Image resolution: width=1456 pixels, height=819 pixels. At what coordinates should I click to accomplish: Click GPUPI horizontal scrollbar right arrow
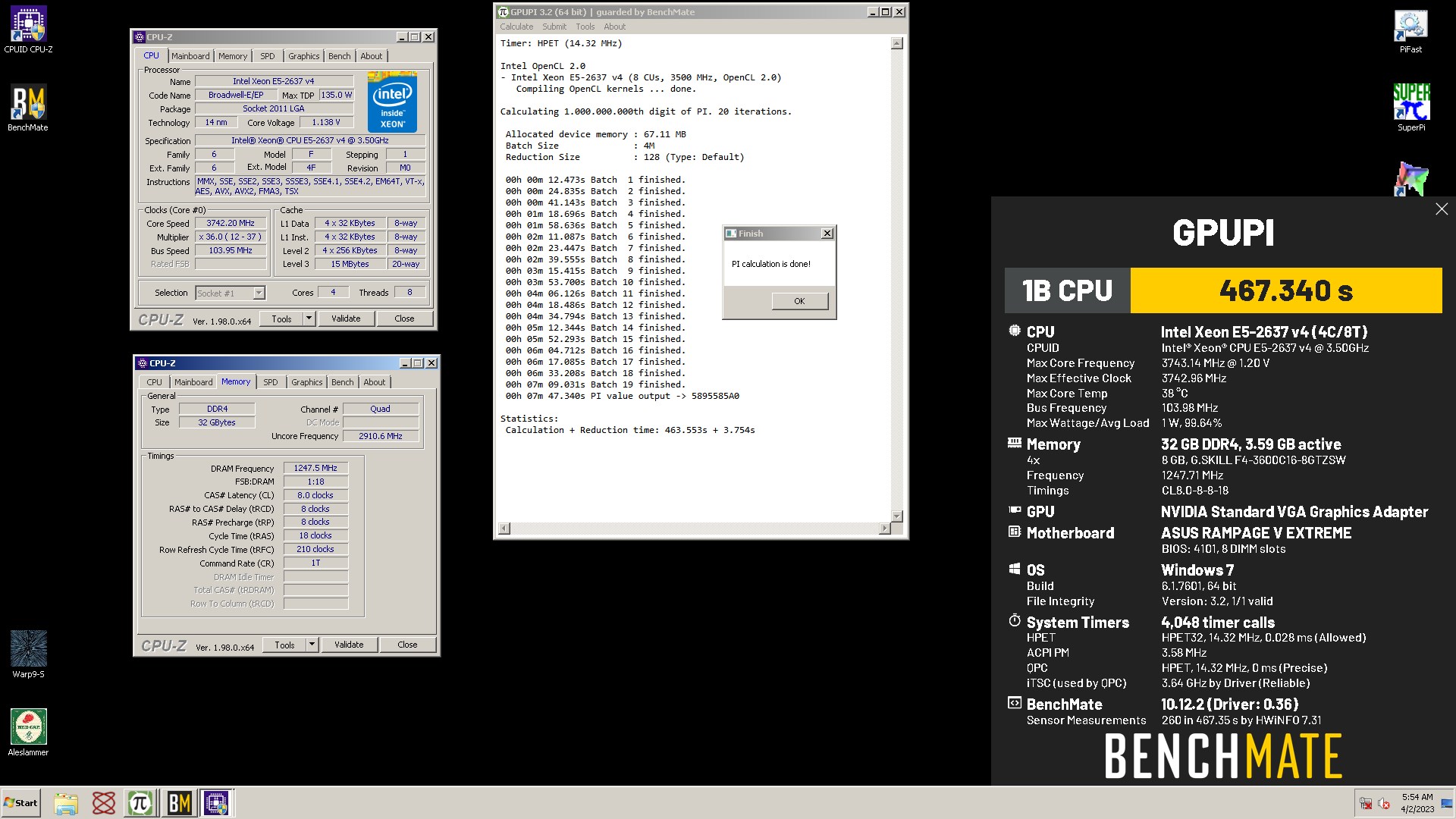(x=885, y=529)
